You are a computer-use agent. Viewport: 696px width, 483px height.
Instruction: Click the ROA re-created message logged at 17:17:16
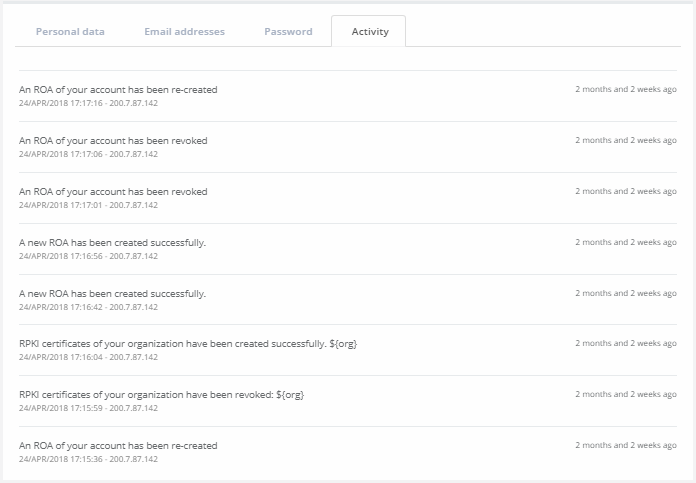click(x=118, y=90)
